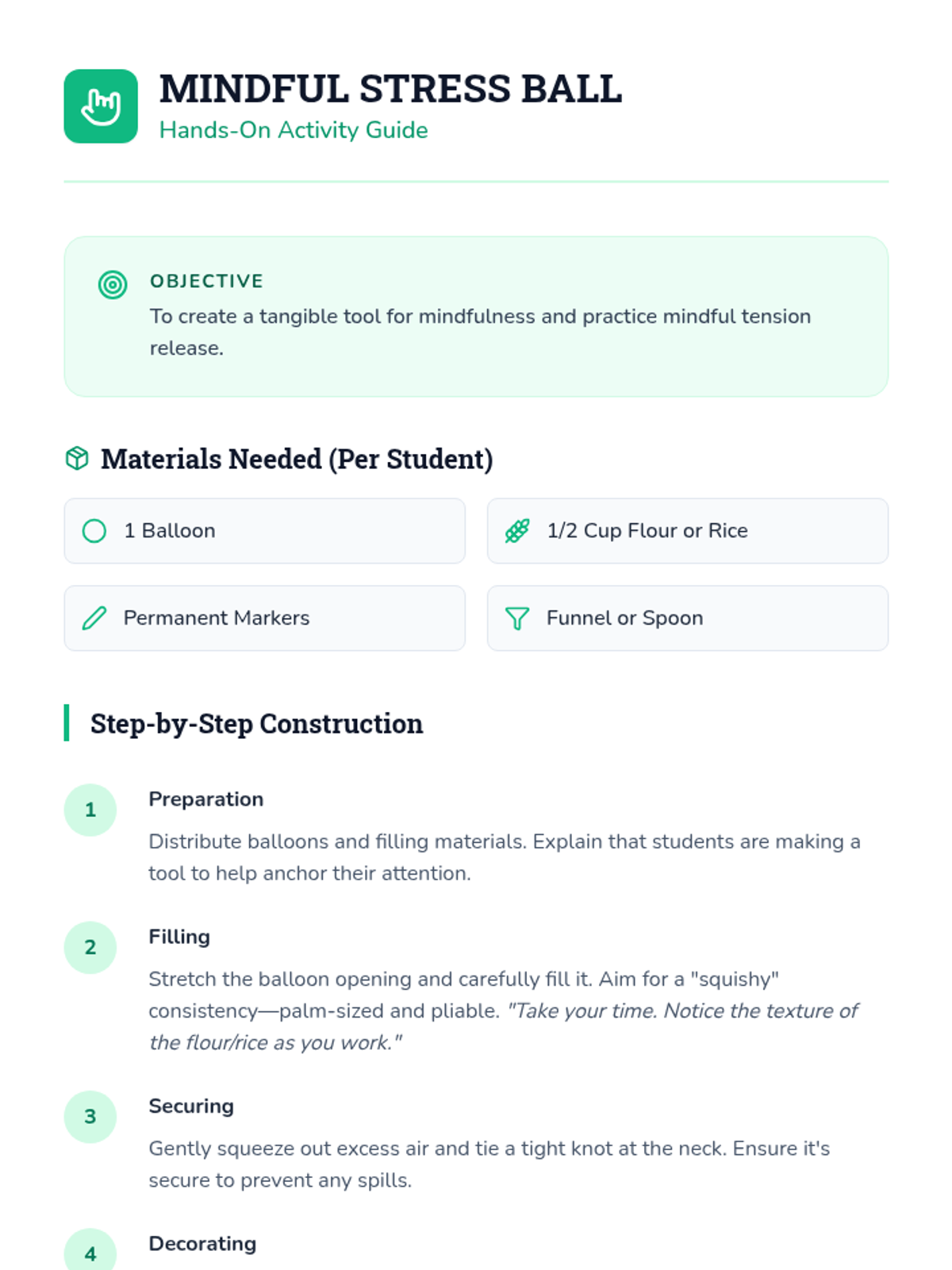Click the funnel icon
The image size is (952, 1270).
click(x=517, y=618)
